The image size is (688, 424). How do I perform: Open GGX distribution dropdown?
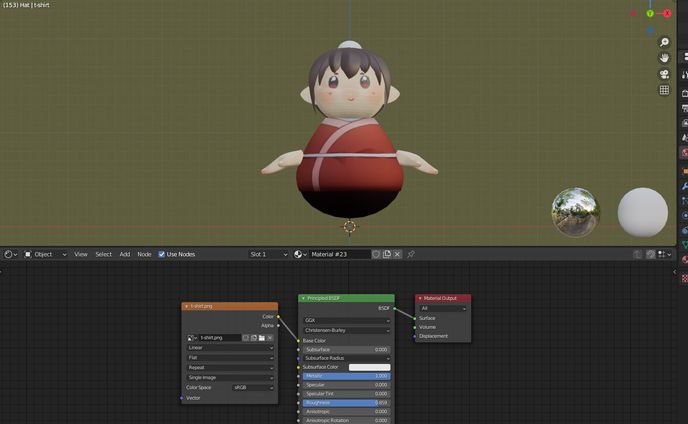click(x=346, y=320)
